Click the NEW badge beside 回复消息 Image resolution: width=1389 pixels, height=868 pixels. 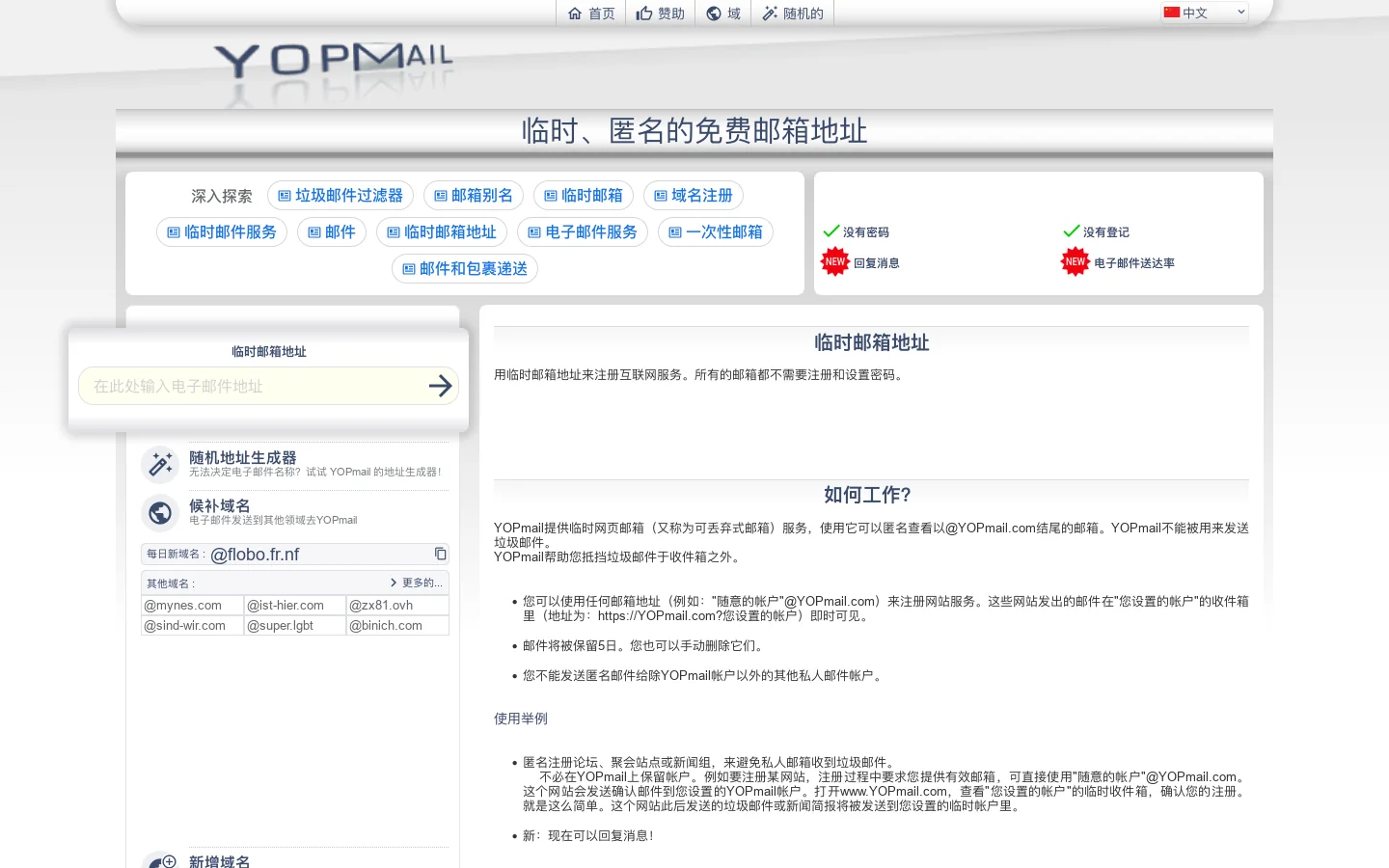835,261
